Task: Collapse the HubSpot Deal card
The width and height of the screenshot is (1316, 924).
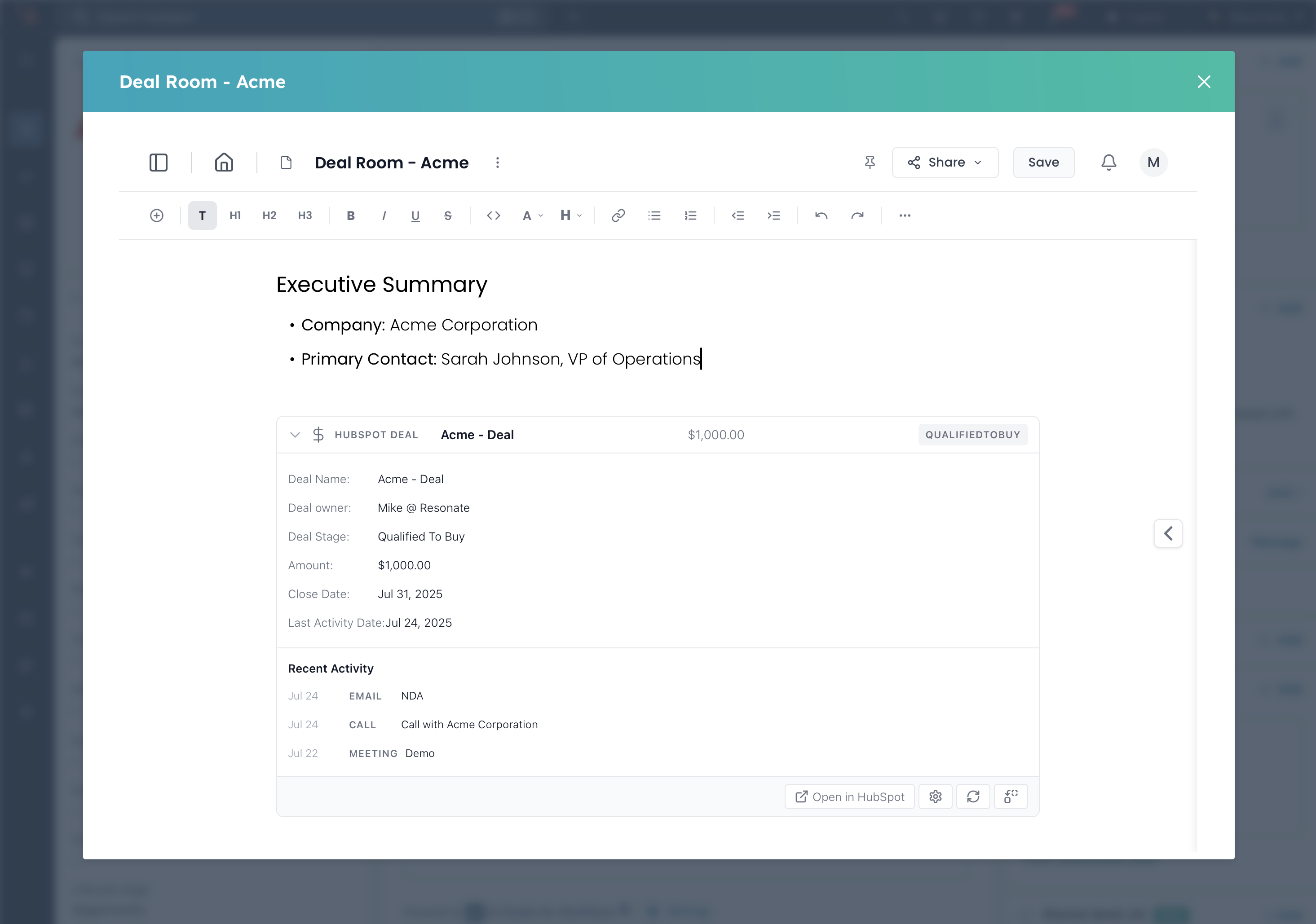Action: click(x=295, y=435)
